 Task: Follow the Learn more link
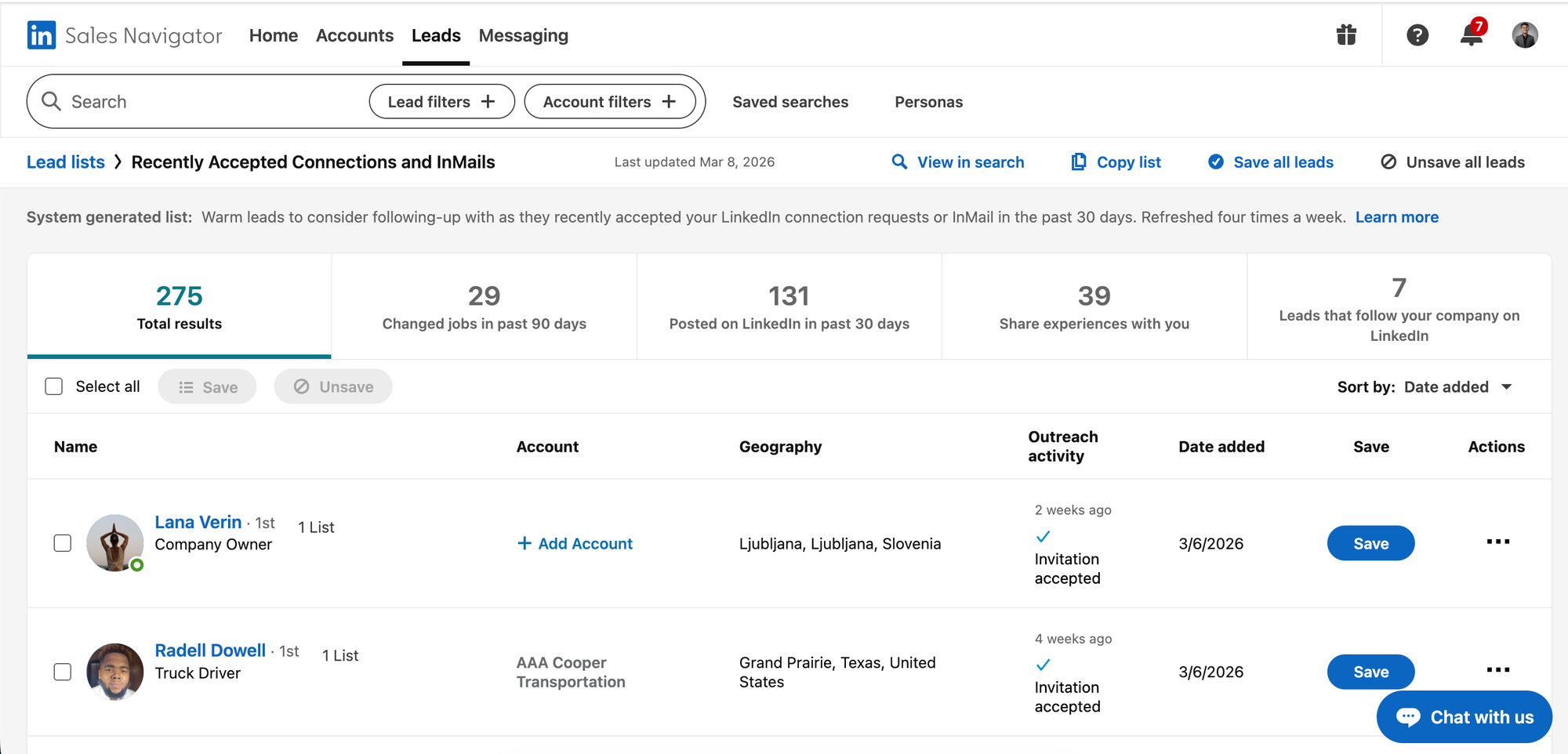click(1396, 217)
